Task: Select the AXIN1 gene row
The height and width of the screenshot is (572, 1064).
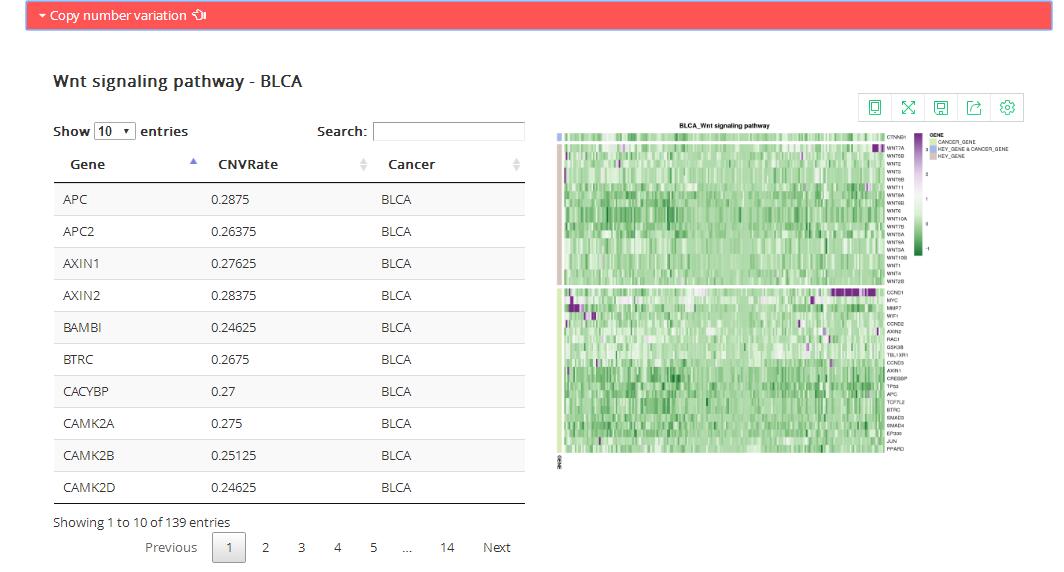Action: point(288,263)
